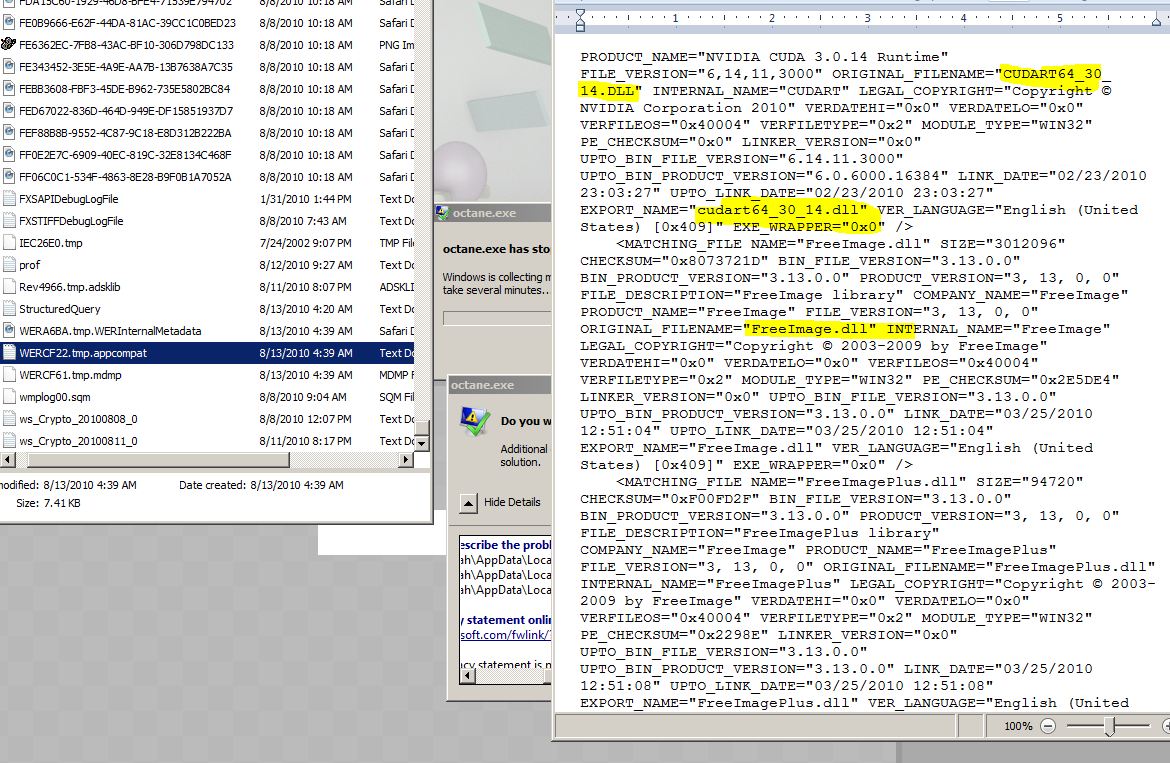The height and width of the screenshot is (763, 1170).
Task: Click the file list scroll-down arrow
Action: point(422,443)
